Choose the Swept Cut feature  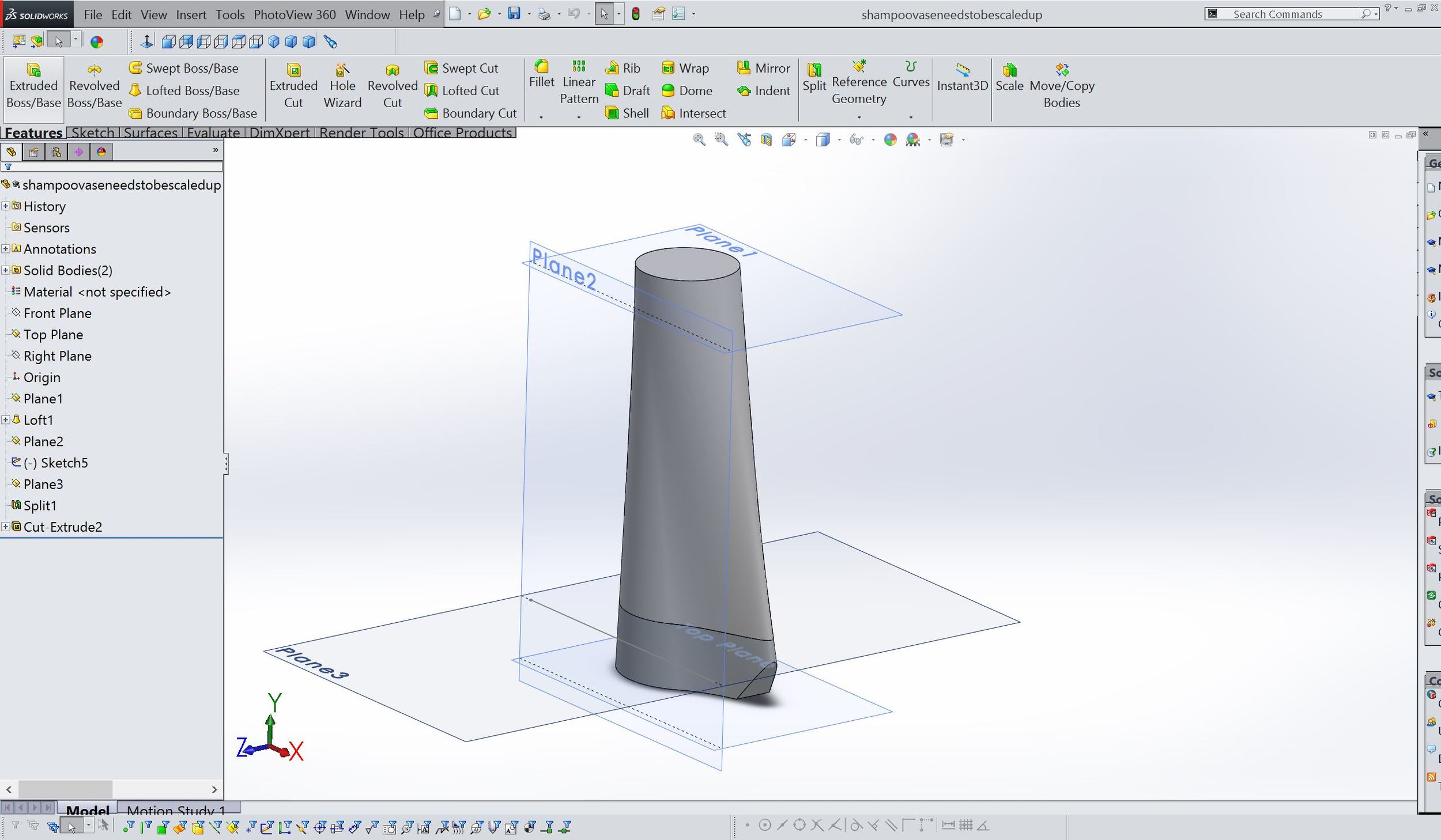pyautogui.click(x=462, y=68)
